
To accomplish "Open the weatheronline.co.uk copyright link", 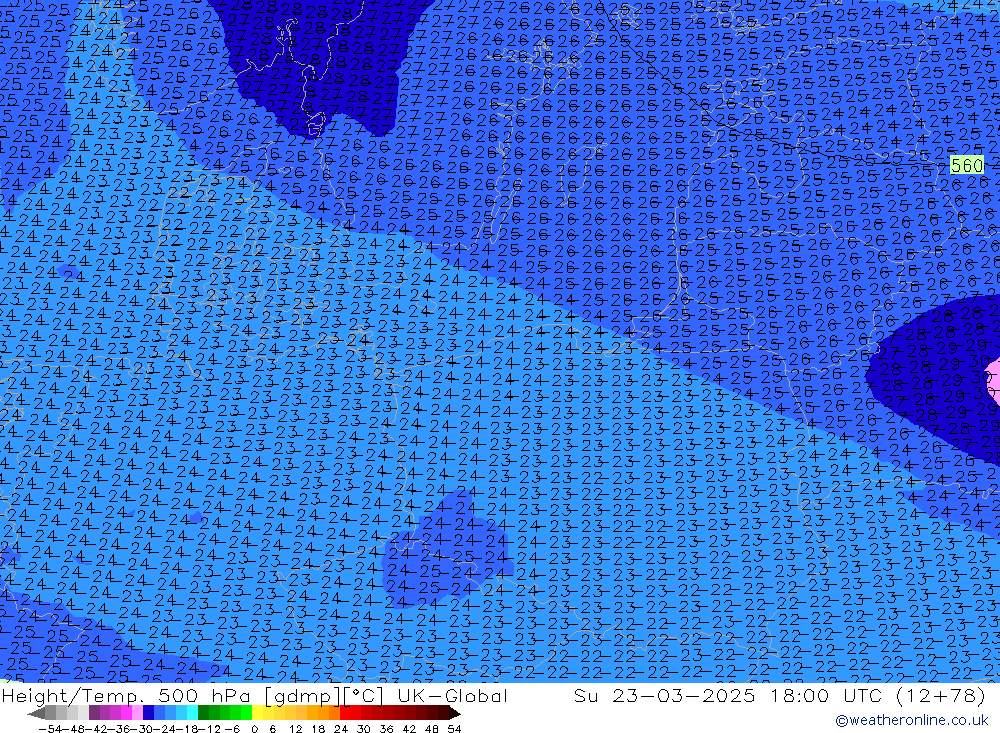I will click(911, 720).
